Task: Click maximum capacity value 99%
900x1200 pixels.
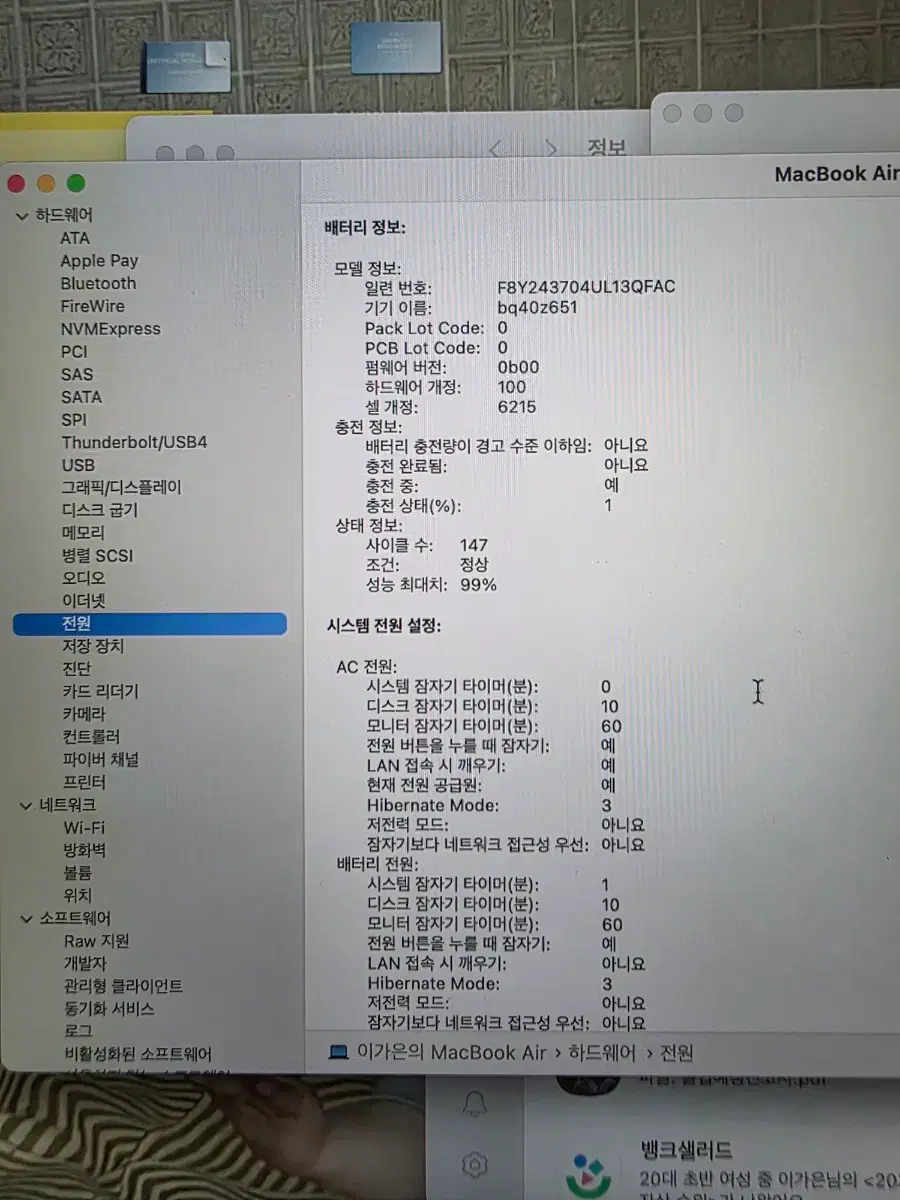Action: [x=478, y=585]
